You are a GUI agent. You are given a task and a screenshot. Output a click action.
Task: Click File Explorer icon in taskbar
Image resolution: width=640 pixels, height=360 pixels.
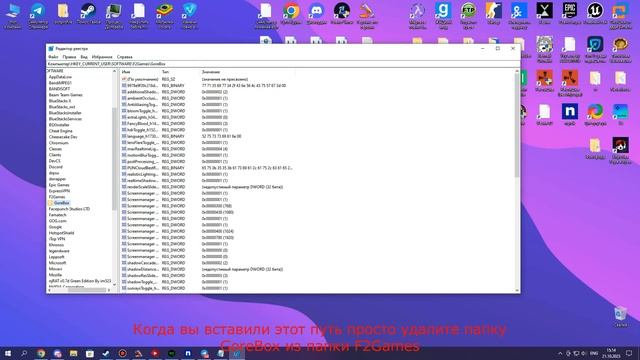[73, 353]
